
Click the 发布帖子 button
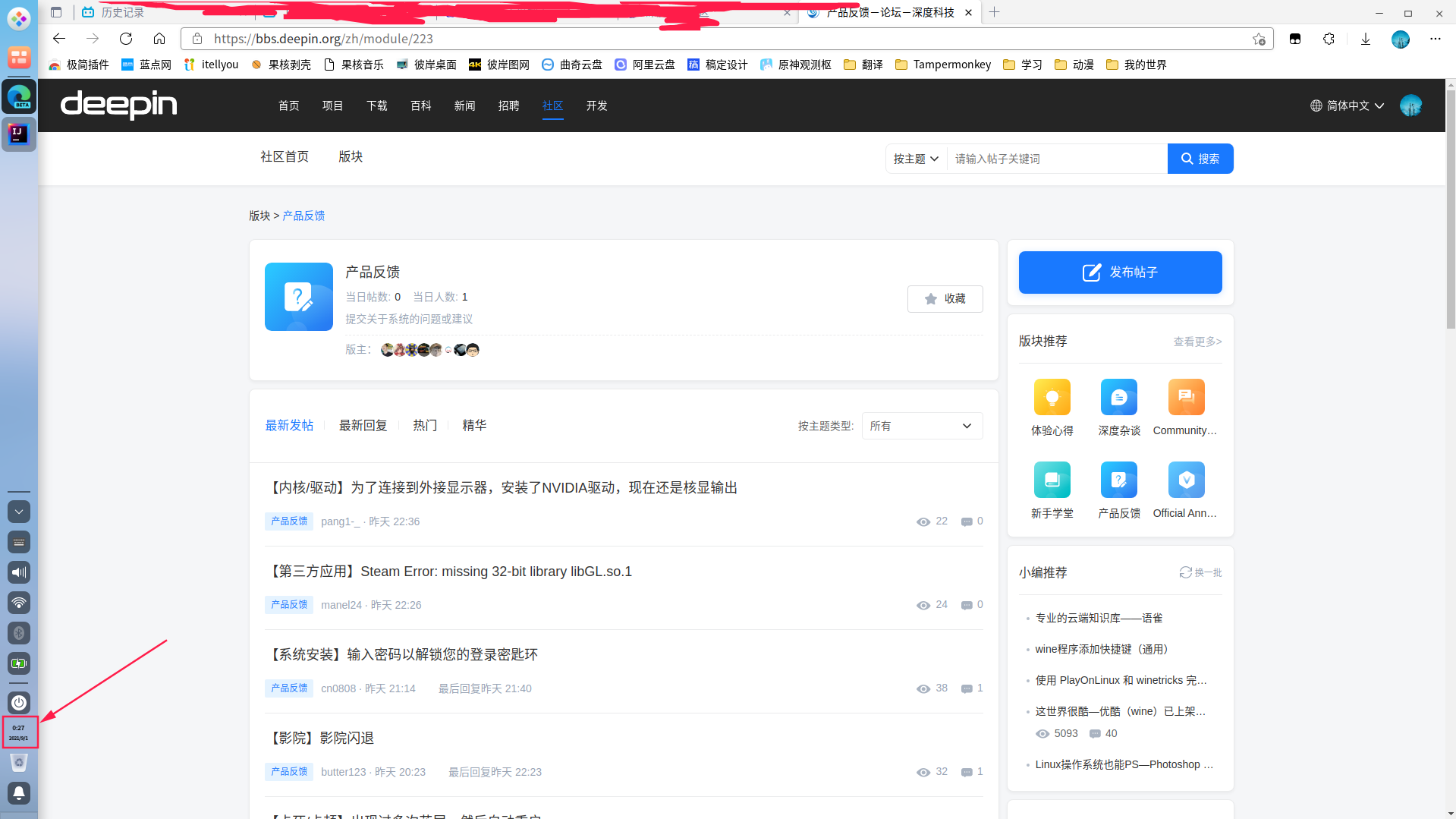pyautogui.click(x=1121, y=272)
